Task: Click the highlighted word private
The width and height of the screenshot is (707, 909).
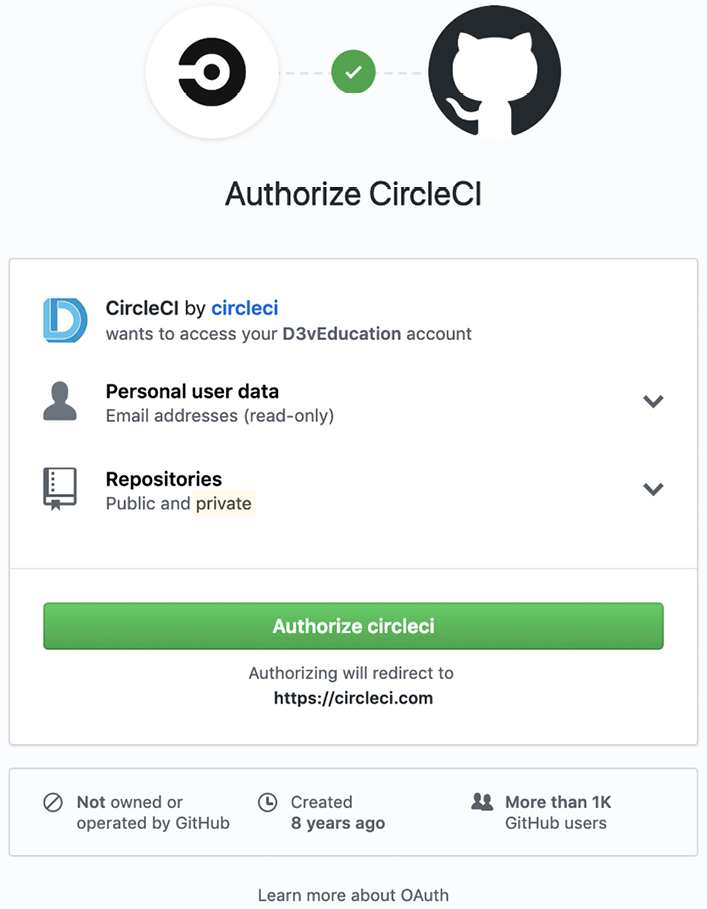Action: [224, 504]
